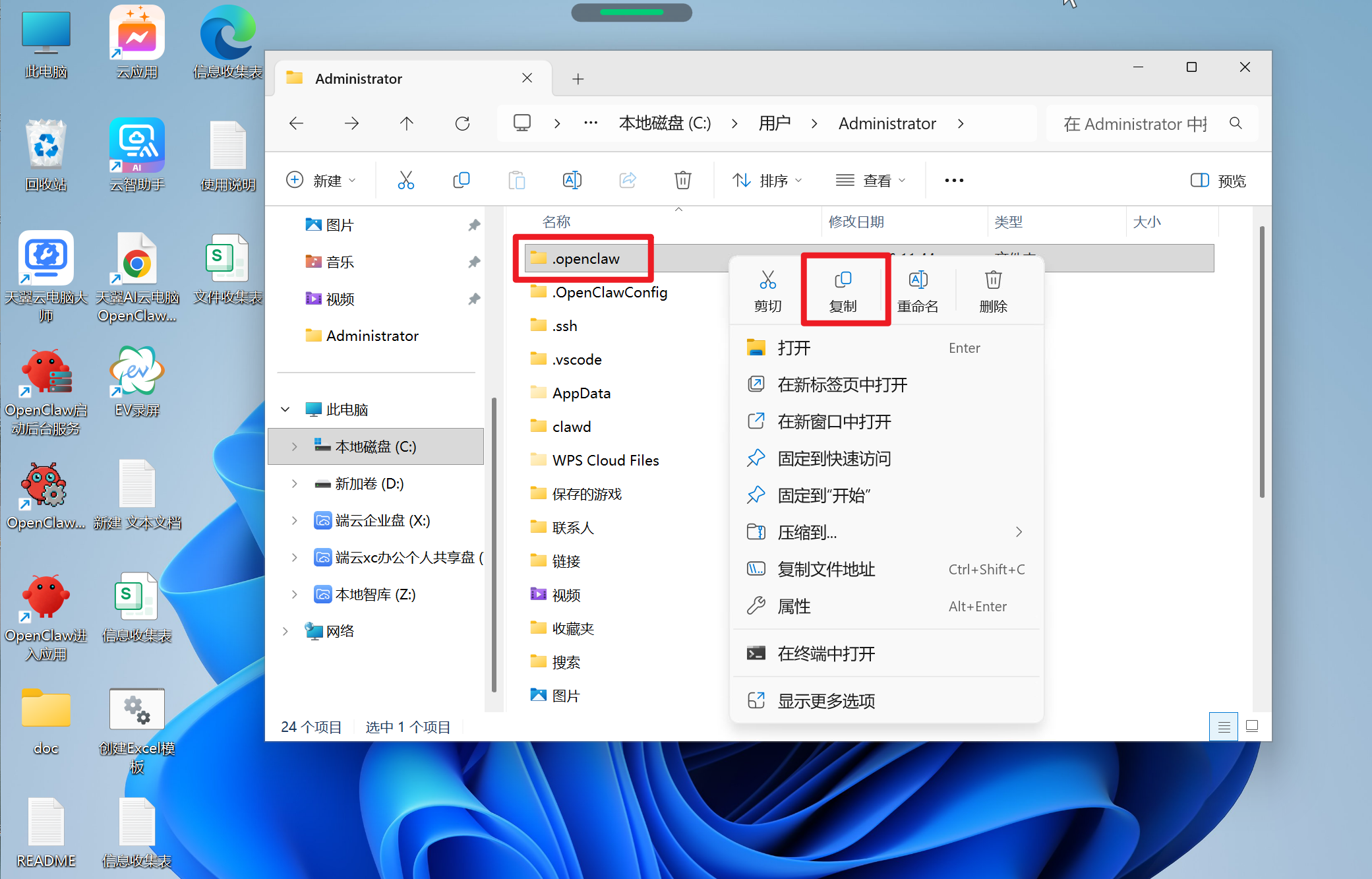Click the Refresh button in the navigation bar
The image size is (1372, 879).
(x=462, y=123)
